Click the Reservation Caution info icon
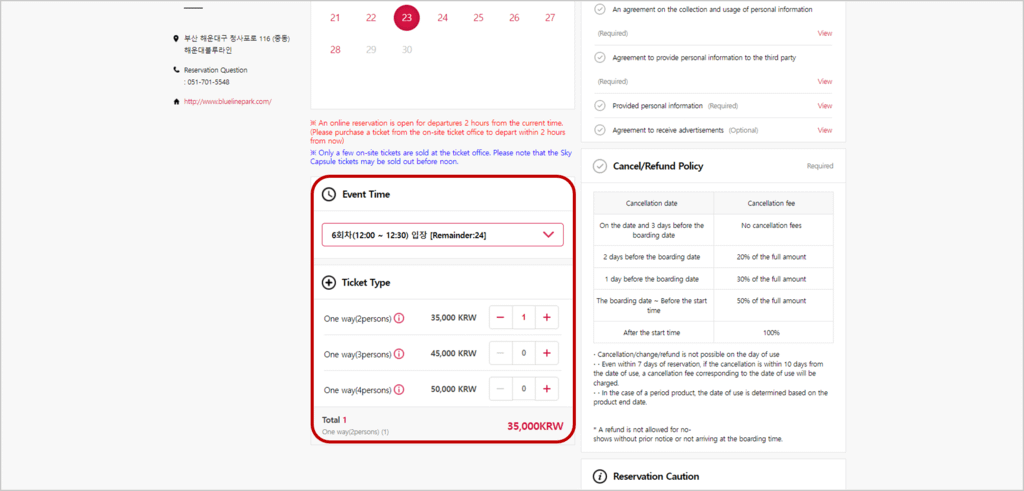The height and width of the screenshot is (491, 1024). (x=600, y=477)
